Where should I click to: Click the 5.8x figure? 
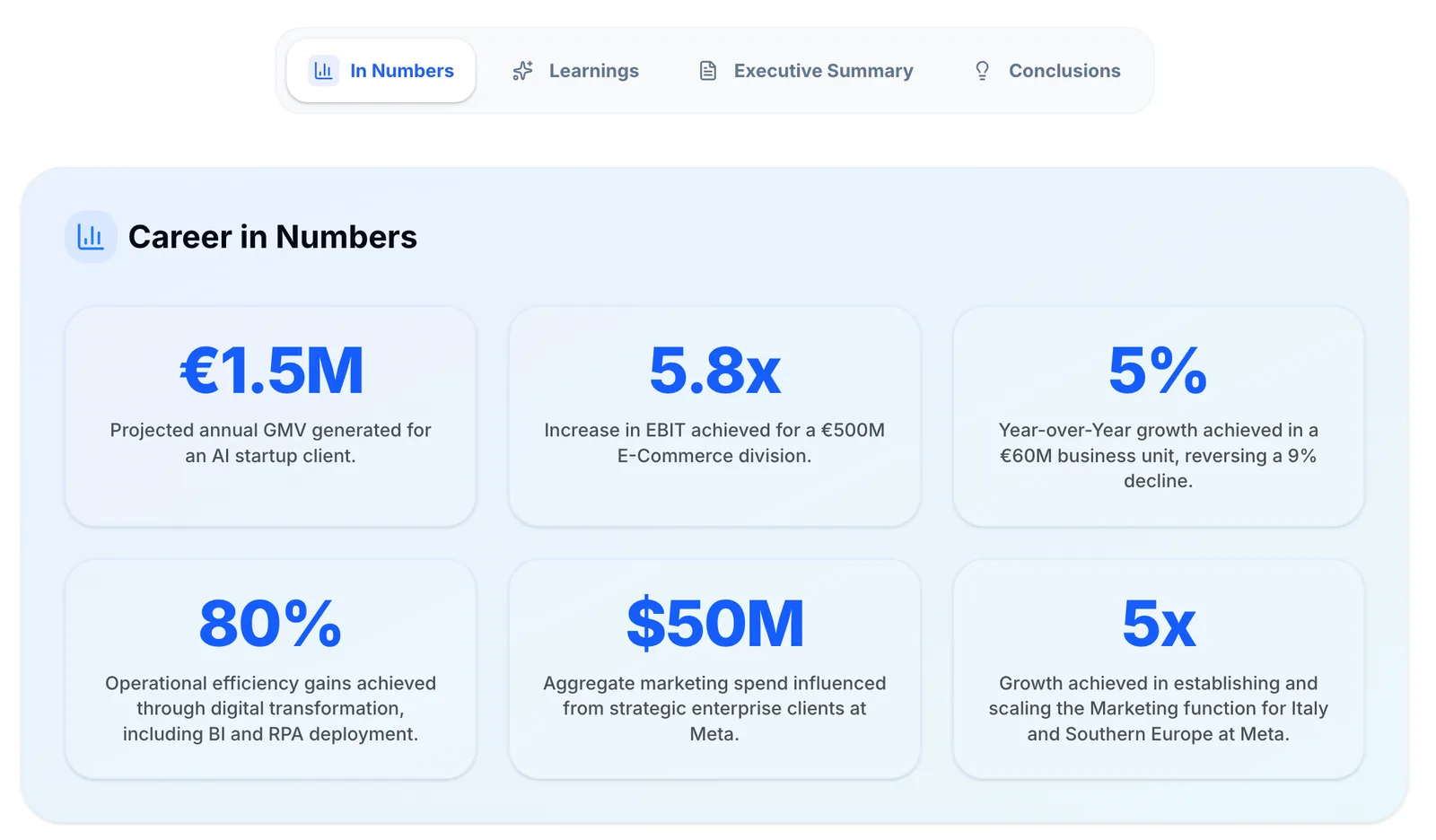714,370
